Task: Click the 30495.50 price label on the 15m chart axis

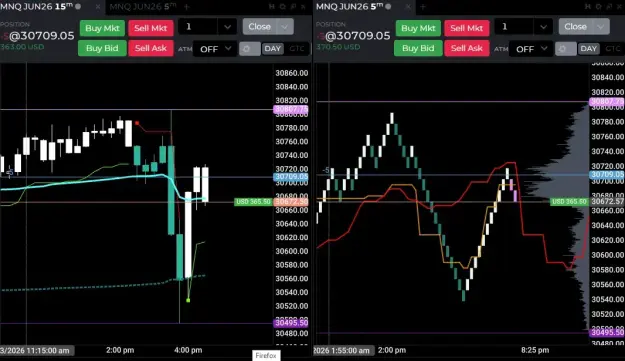Action: click(291, 323)
